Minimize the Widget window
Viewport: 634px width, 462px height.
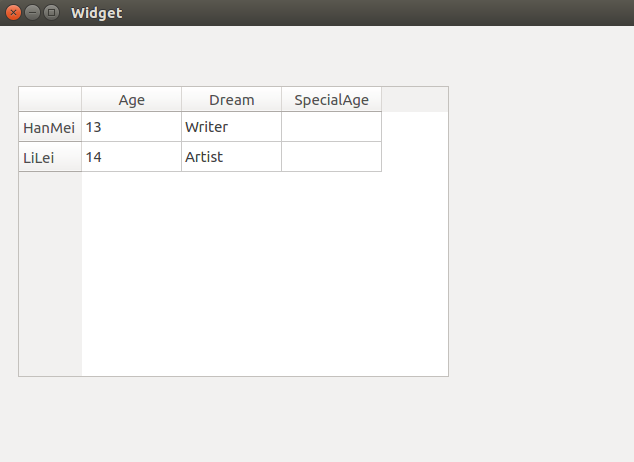32,13
